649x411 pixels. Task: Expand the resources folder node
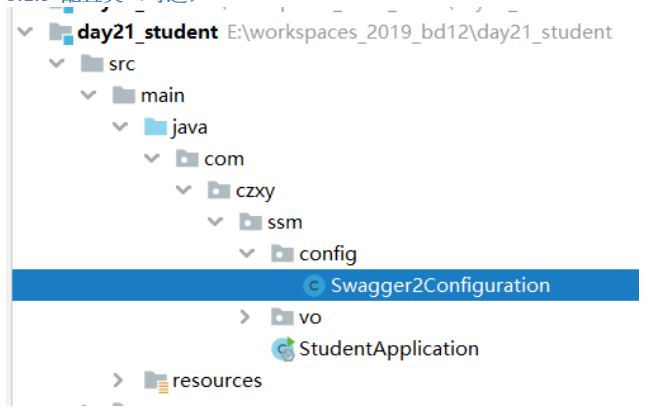(x=118, y=381)
